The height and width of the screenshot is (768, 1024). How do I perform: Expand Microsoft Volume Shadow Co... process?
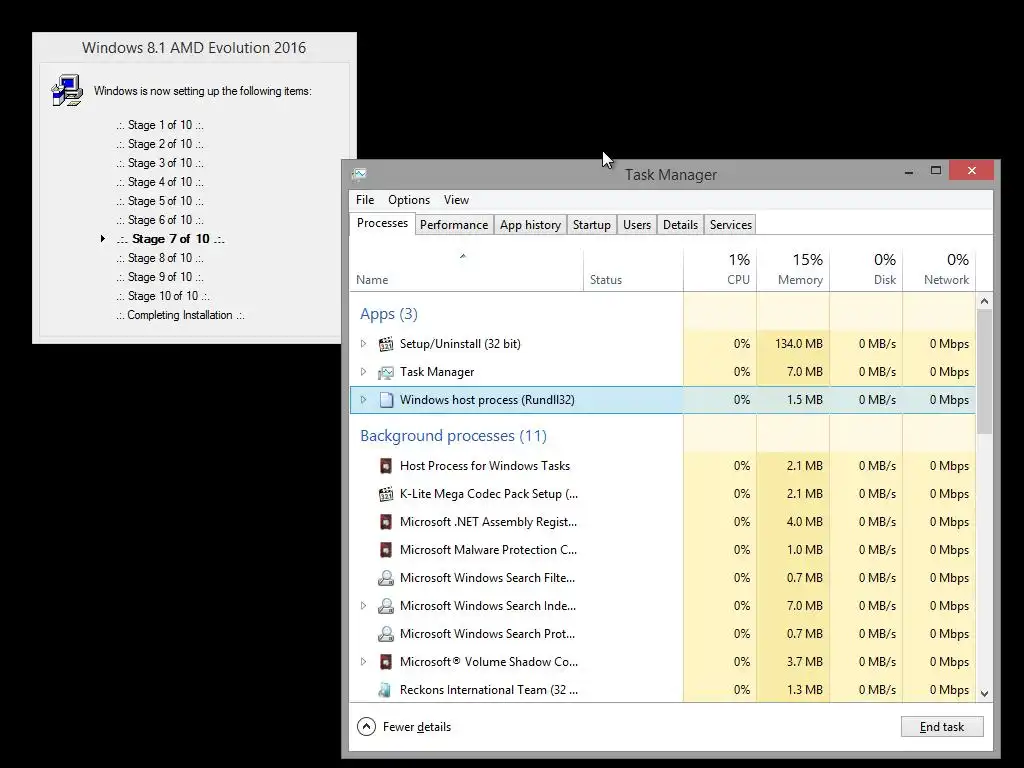(x=364, y=662)
